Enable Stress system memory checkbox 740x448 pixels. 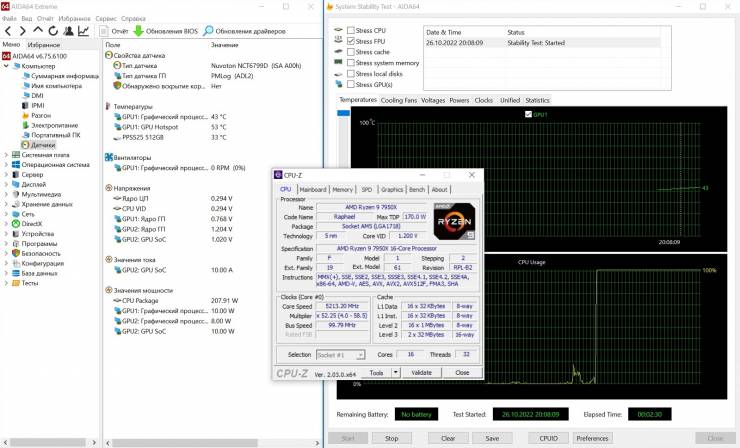(x=351, y=63)
